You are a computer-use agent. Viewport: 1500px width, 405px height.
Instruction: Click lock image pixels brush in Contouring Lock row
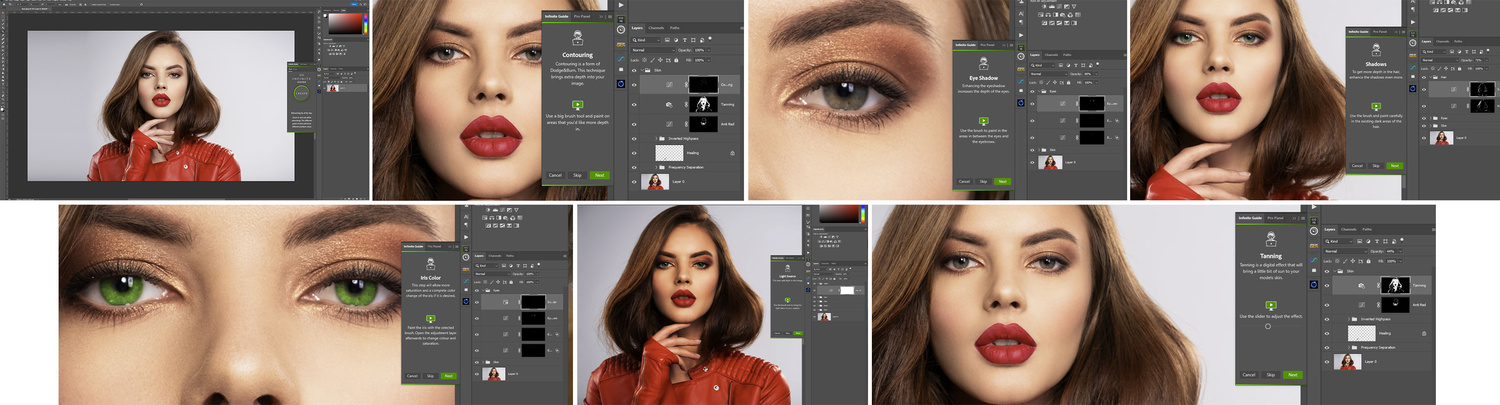coord(652,60)
